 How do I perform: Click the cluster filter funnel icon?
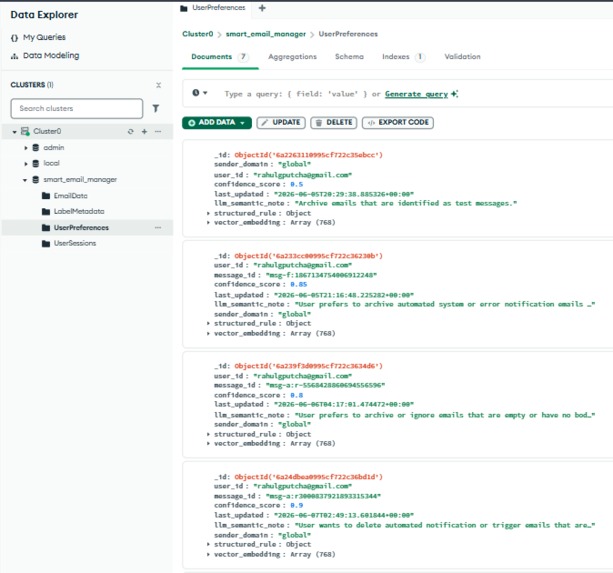click(x=156, y=108)
